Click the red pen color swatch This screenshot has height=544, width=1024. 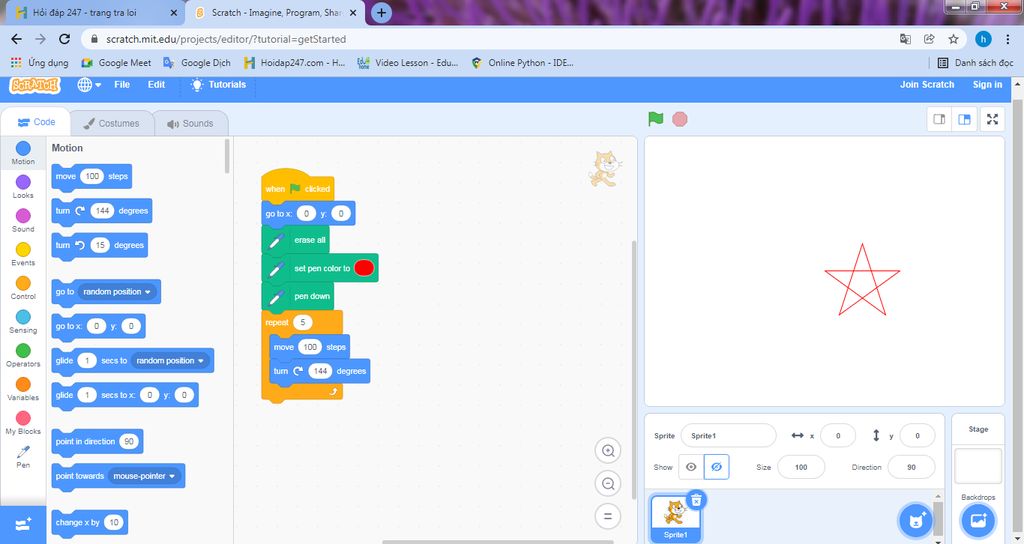click(x=364, y=268)
